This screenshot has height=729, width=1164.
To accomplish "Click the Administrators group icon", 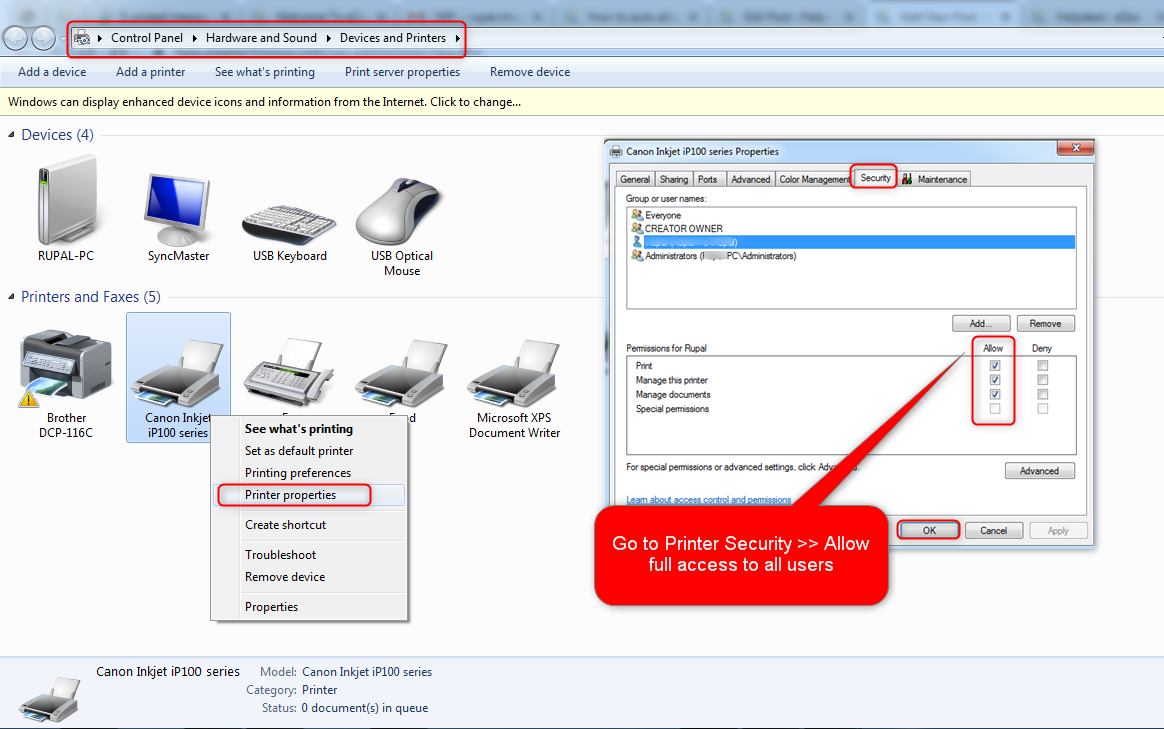I will pyautogui.click(x=637, y=255).
